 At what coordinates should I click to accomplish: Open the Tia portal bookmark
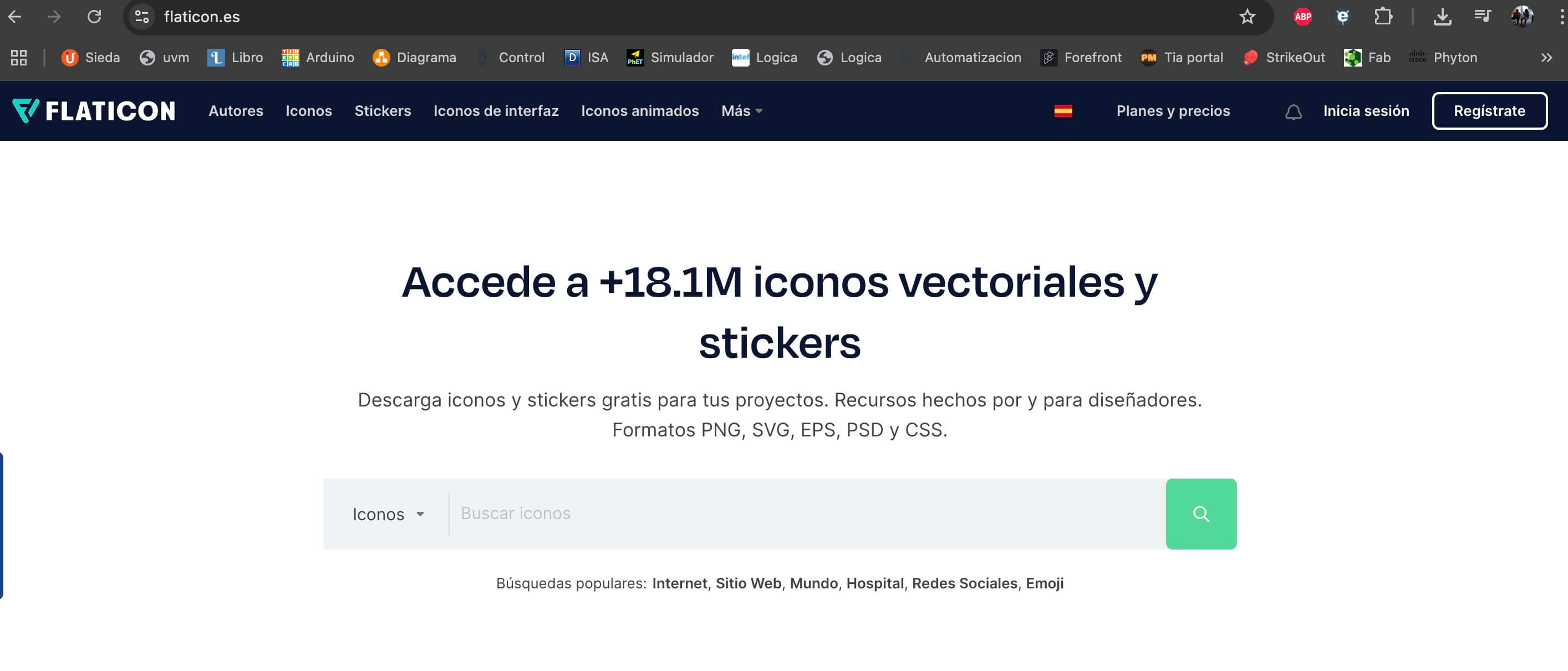pos(1182,57)
